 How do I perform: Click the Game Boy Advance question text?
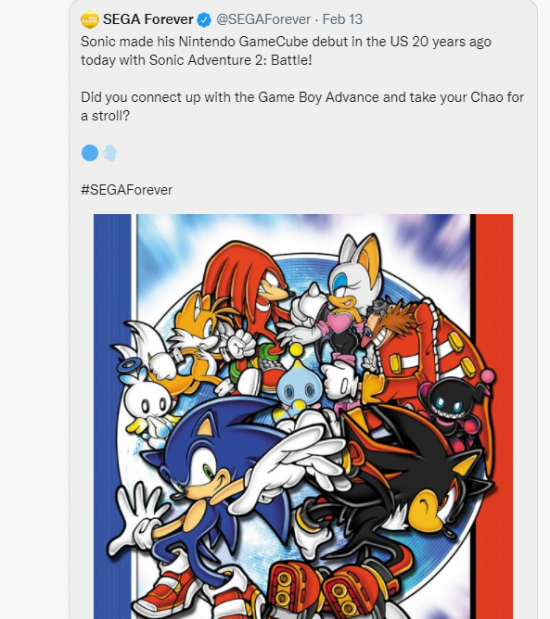click(302, 107)
